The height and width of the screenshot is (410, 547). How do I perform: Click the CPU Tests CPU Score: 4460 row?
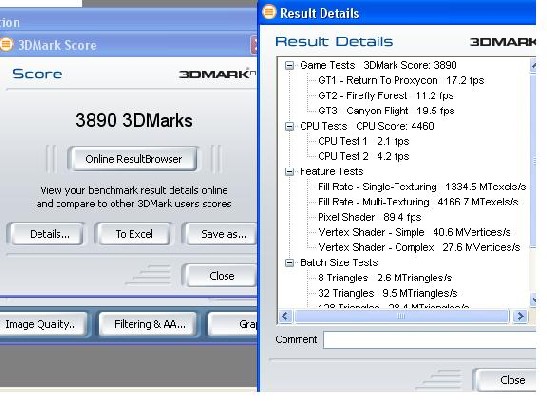(x=367, y=126)
